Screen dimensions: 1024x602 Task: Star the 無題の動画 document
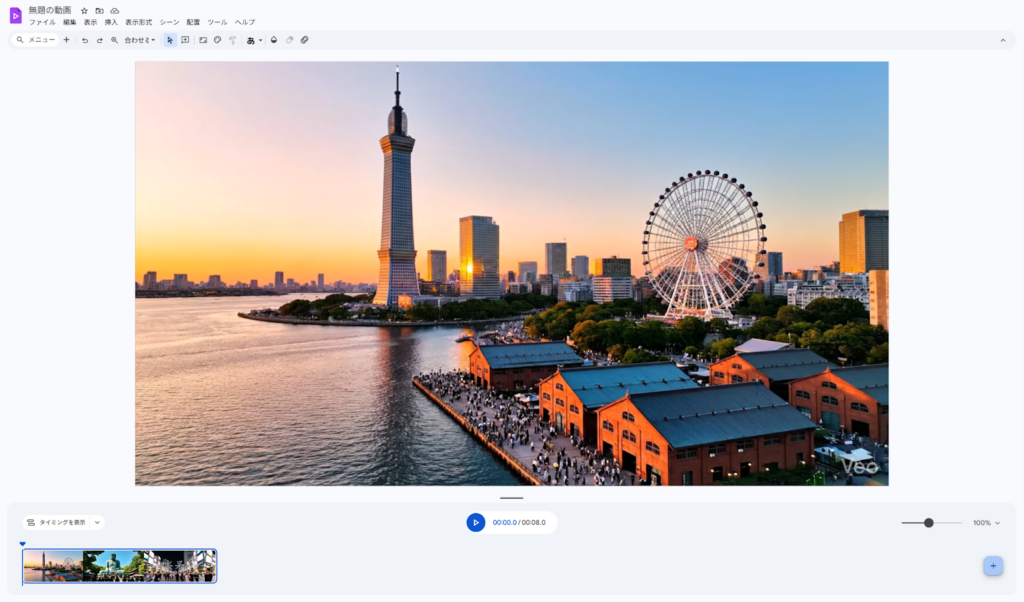pos(84,11)
